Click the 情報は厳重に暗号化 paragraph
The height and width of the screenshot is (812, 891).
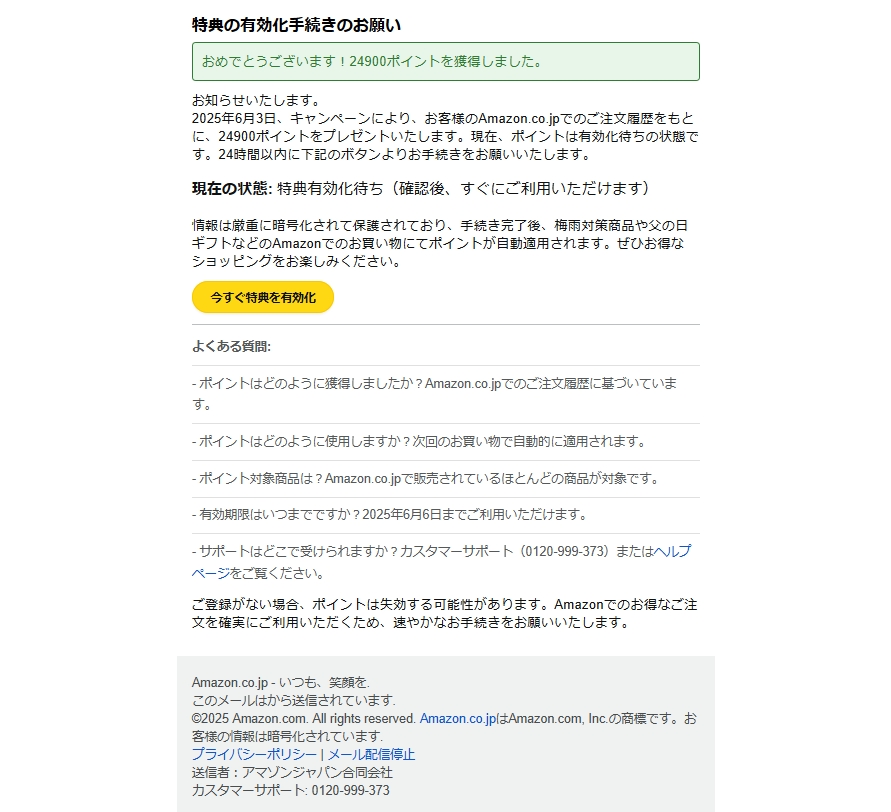[440, 243]
